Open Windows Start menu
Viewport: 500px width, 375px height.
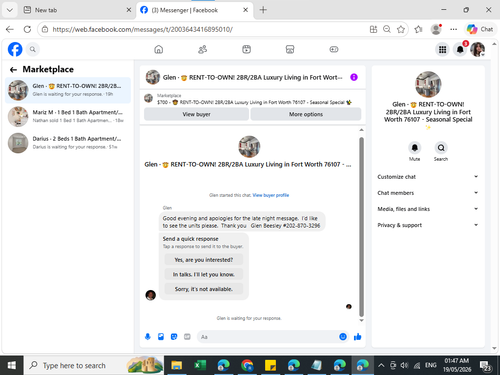(x=11, y=365)
